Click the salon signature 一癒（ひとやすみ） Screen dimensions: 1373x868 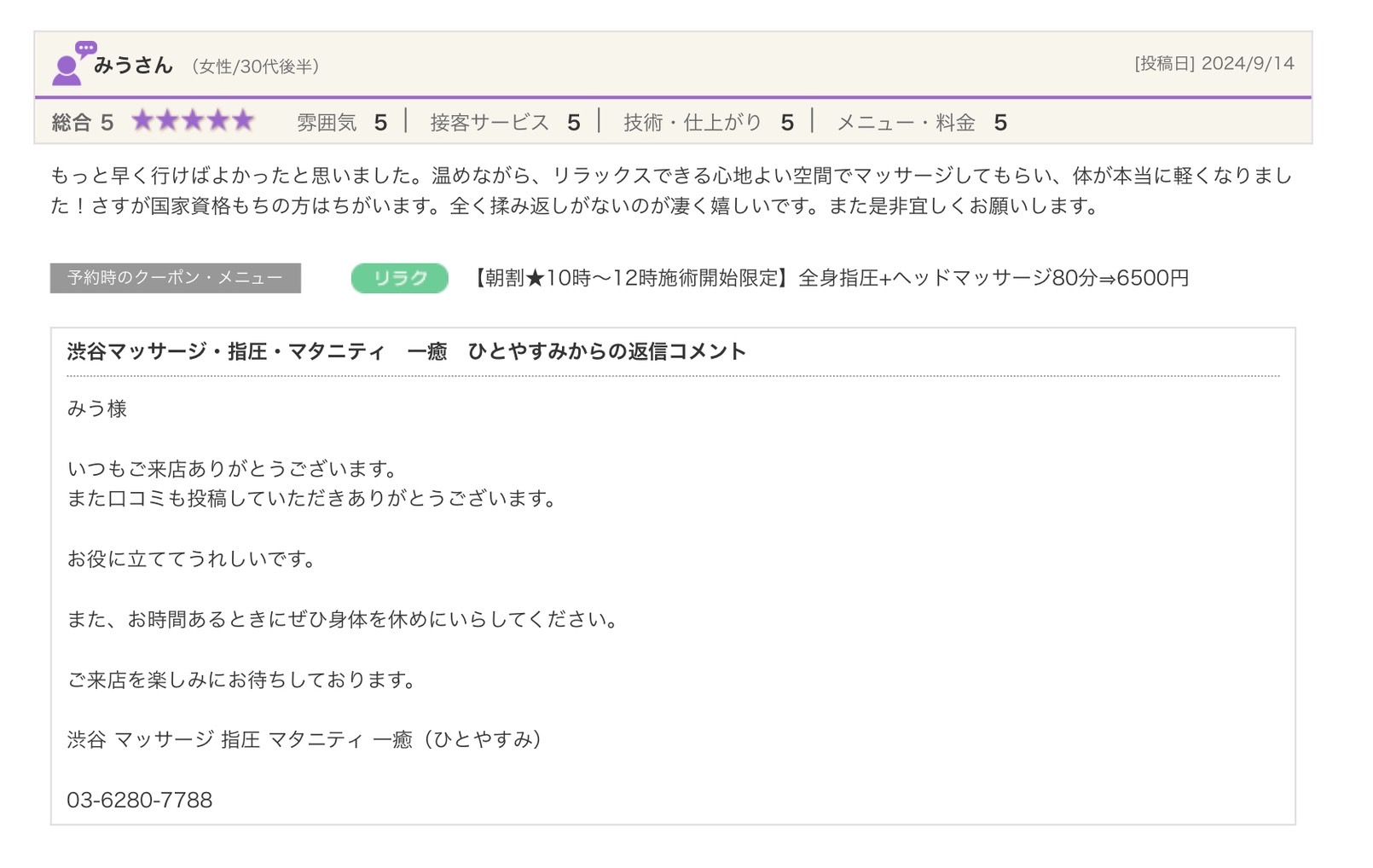click(x=305, y=740)
